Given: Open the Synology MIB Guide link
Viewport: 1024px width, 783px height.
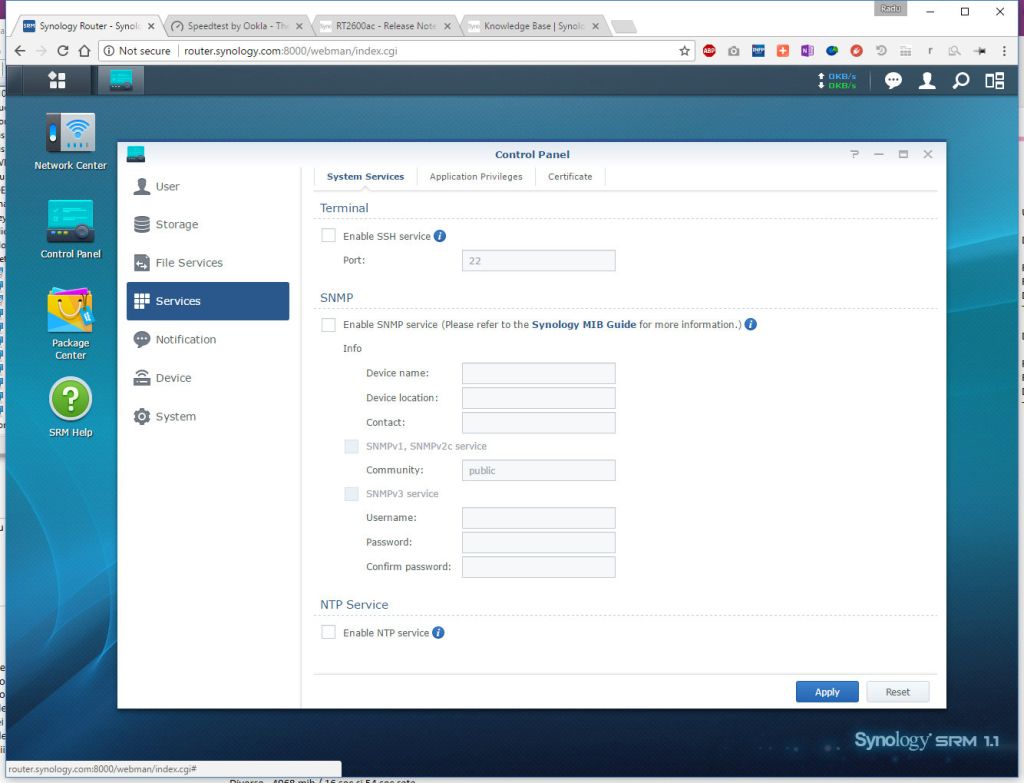Looking at the screenshot, I should 583,325.
